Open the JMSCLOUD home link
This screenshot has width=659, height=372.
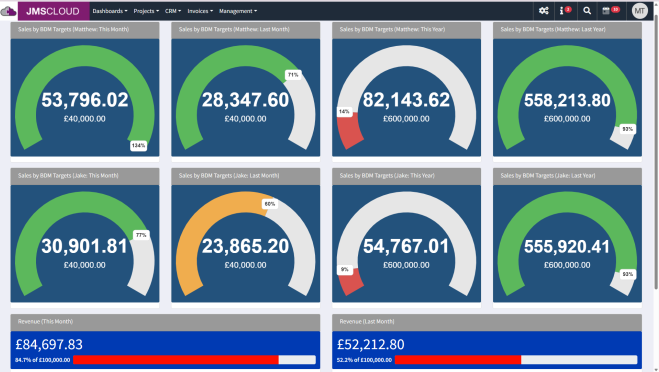53,11
